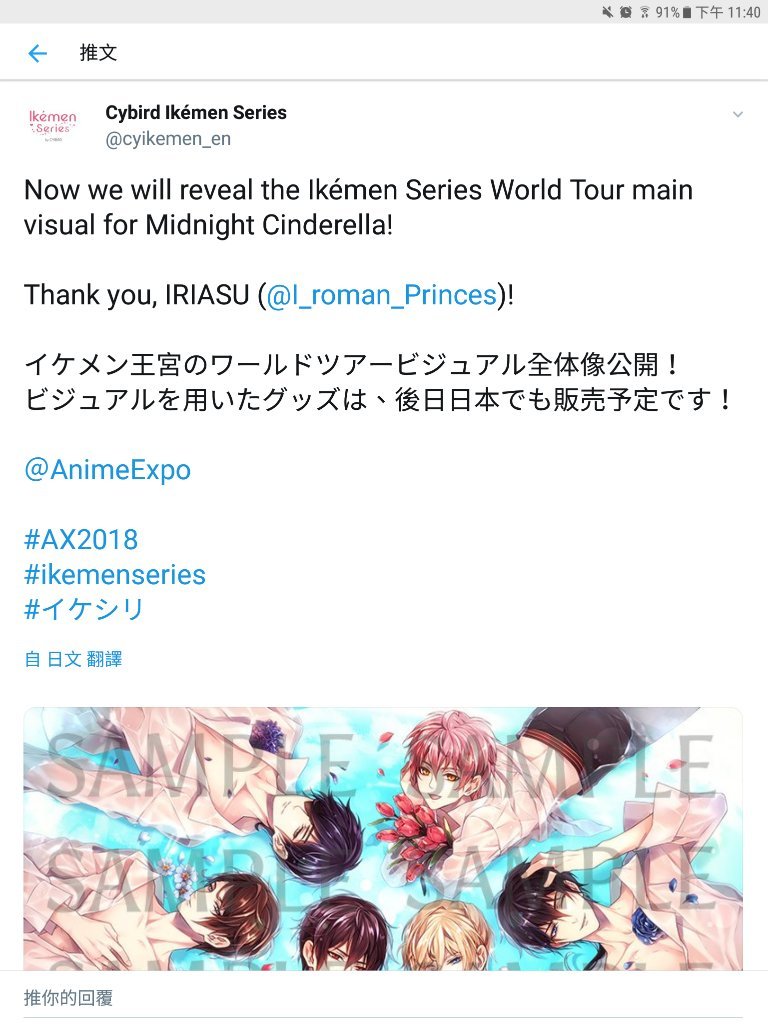
Task: Open the @I_roman_Princes mention
Action: coord(381,295)
